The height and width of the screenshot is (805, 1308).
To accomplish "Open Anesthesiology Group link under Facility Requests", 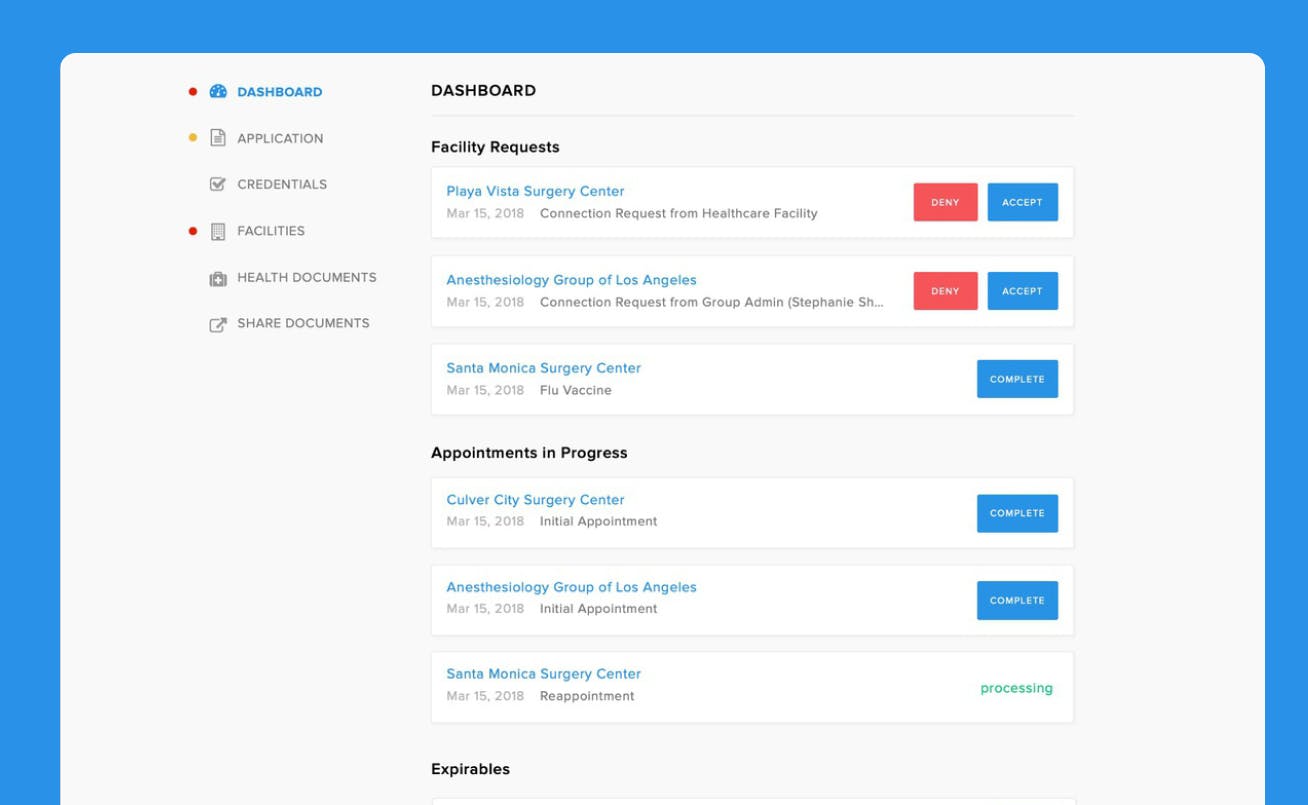I will 571,280.
